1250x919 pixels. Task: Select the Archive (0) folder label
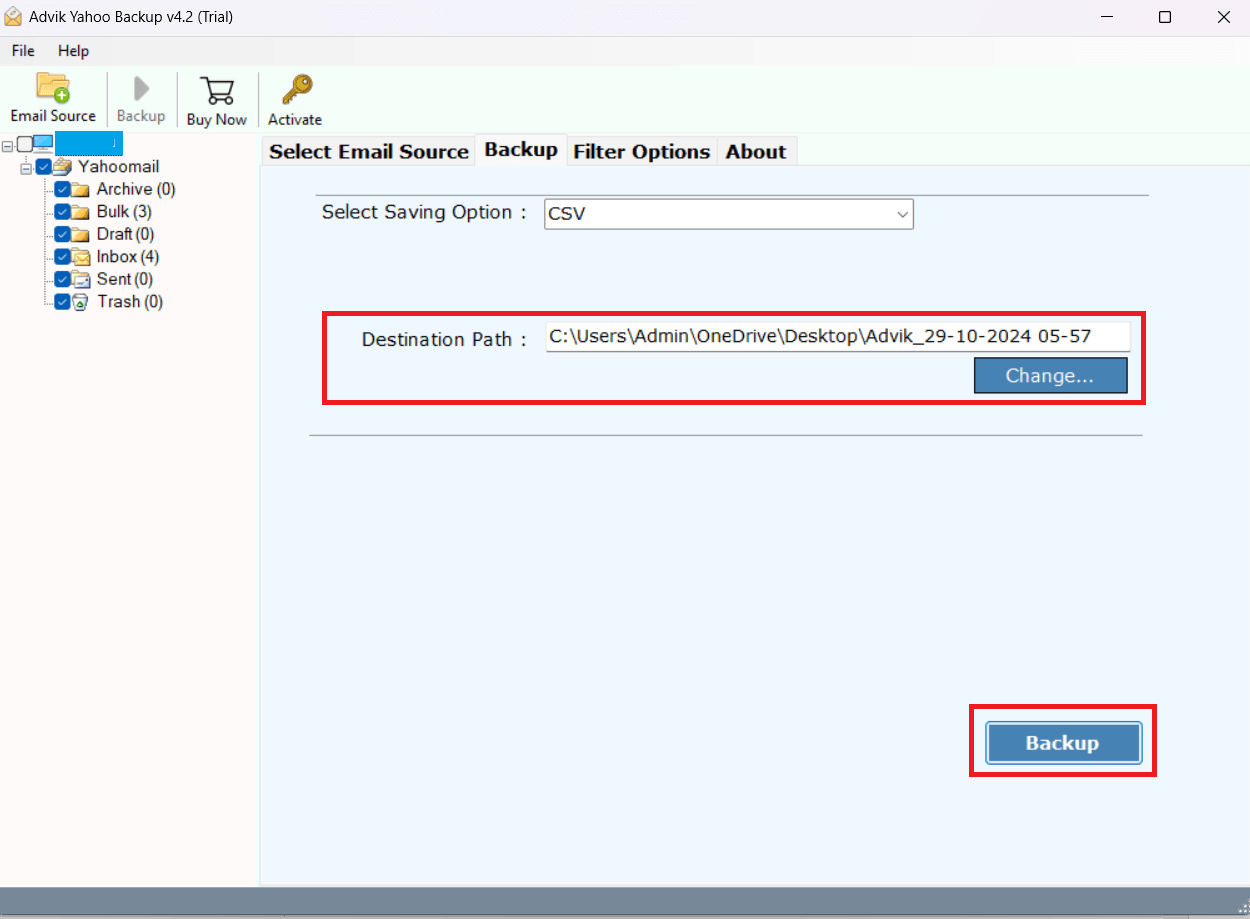pyautogui.click(x=136, y=189)
